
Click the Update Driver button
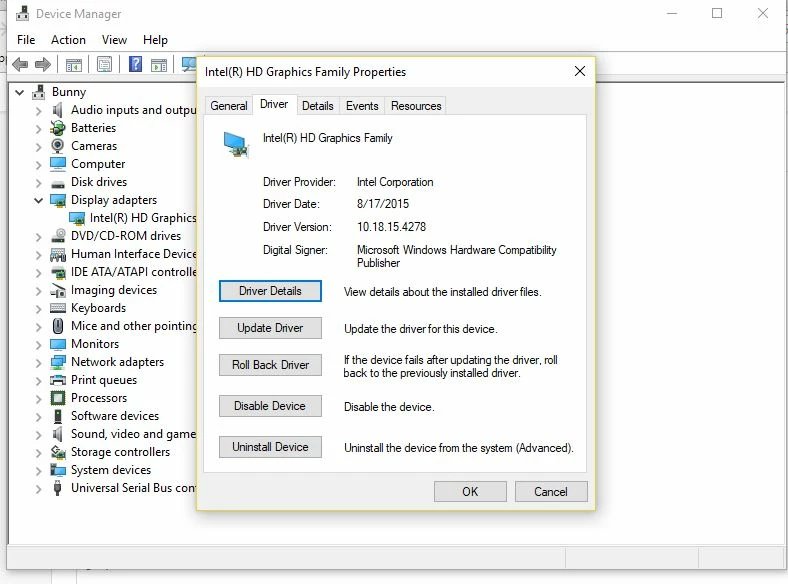tap(270, 328)
